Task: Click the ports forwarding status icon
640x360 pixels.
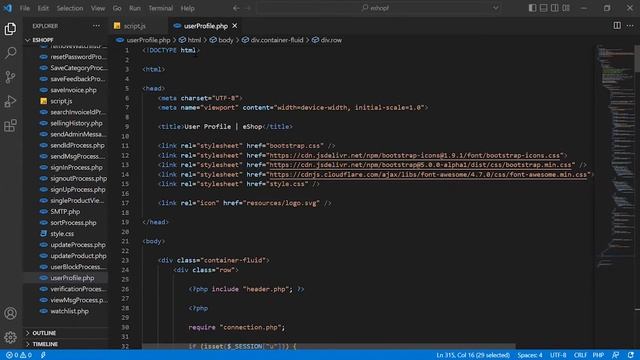Action: click(43, 355)
